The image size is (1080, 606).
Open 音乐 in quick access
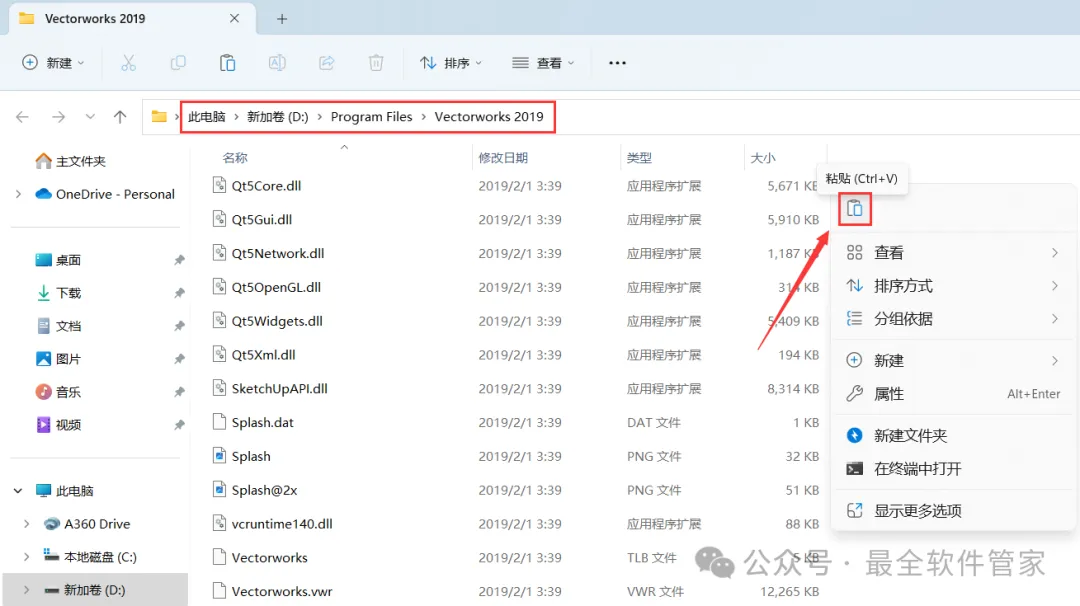tap(58, 393)
